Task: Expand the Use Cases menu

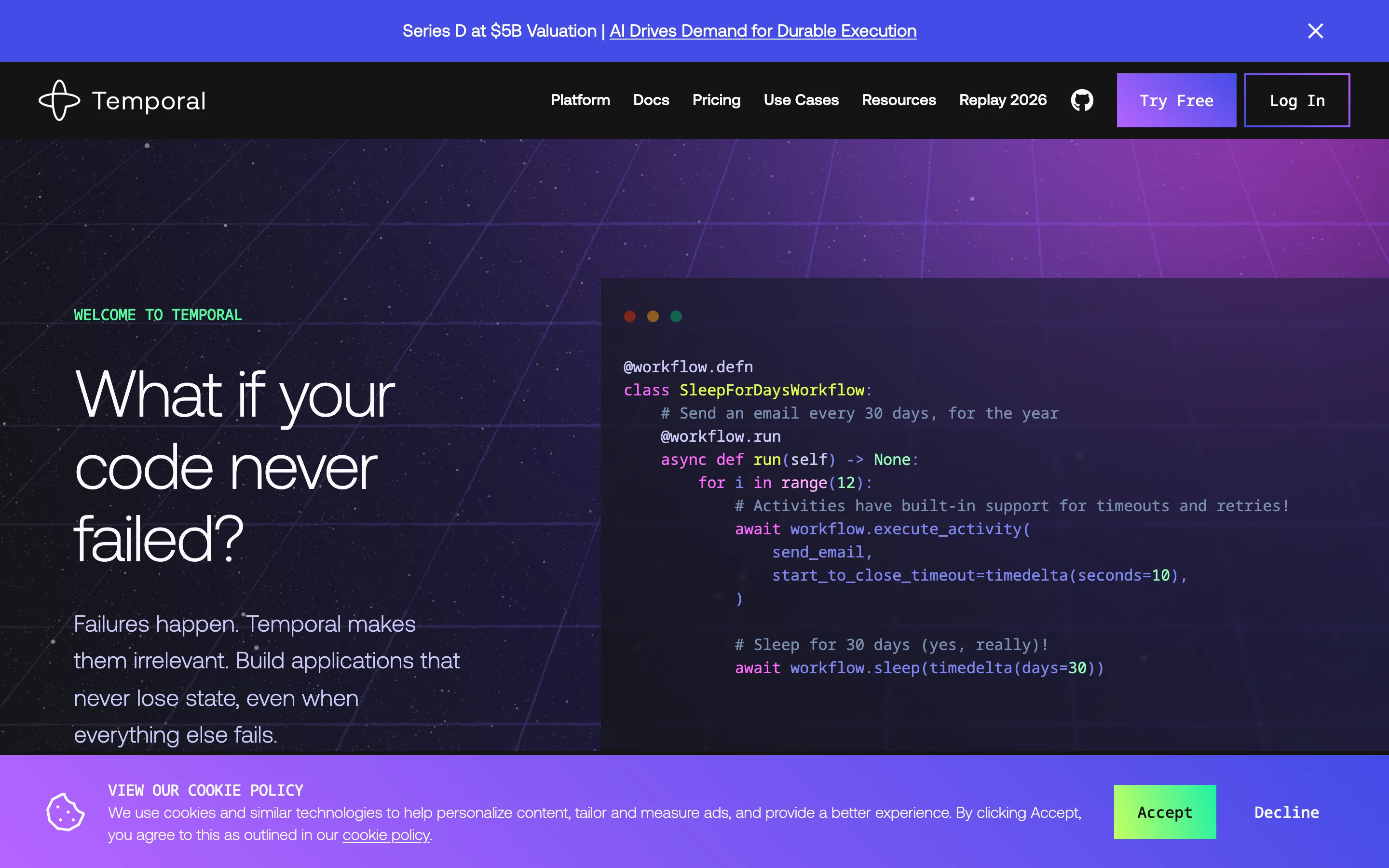Action: [x=801, y=100]
